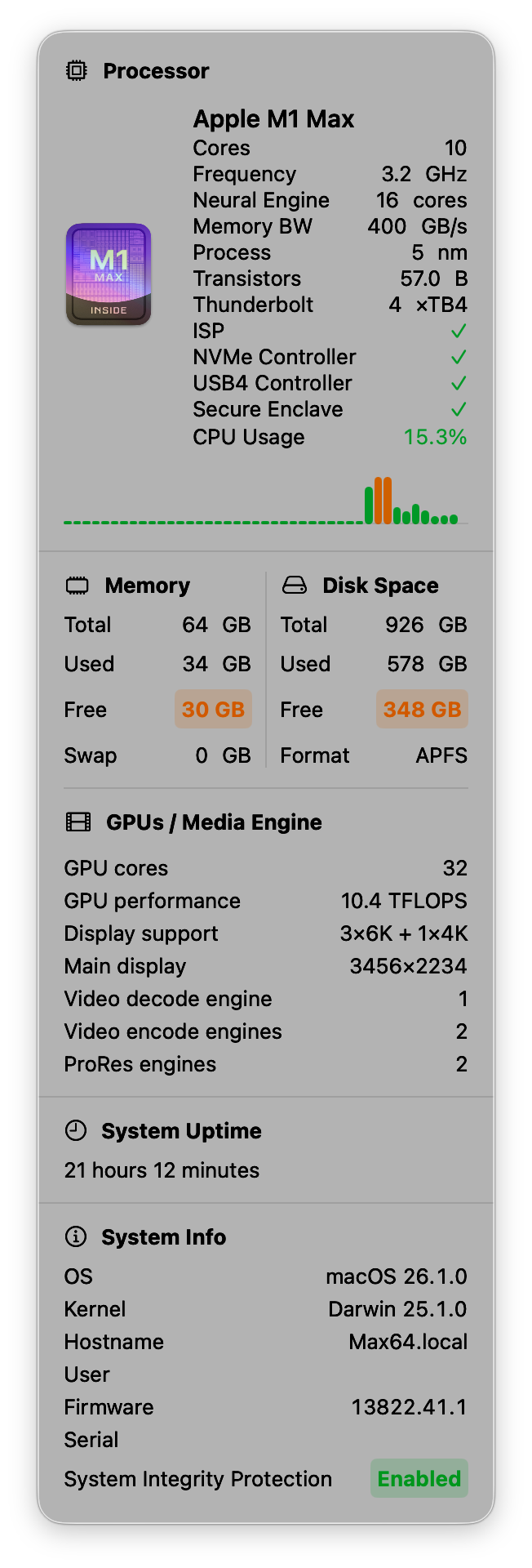Click the Secure Enclave checkmark
The image size is (532, 1568).
click(459, 409)
